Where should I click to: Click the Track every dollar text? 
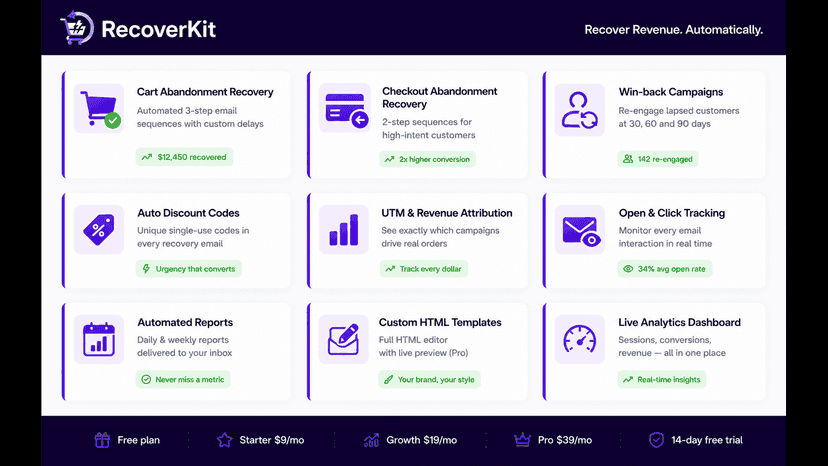click(x=430, y=269)
